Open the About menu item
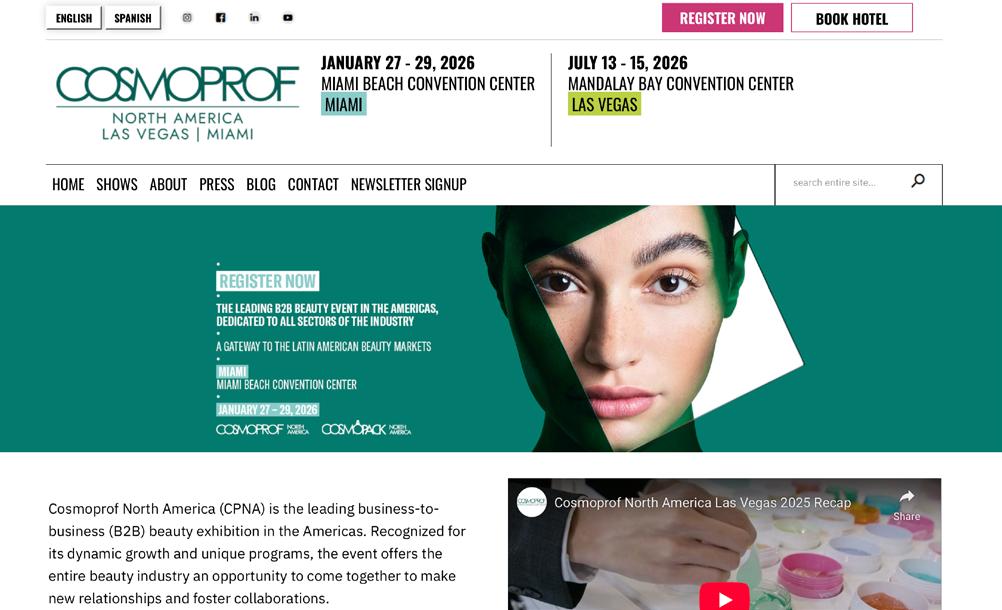This screenshot has height=610, width=1002. click(168, 185)
